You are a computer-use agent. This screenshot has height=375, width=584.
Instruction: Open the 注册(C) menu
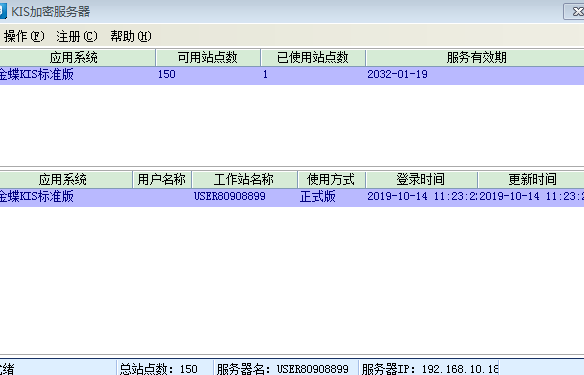pyautogui.click(x=77, y=36)
